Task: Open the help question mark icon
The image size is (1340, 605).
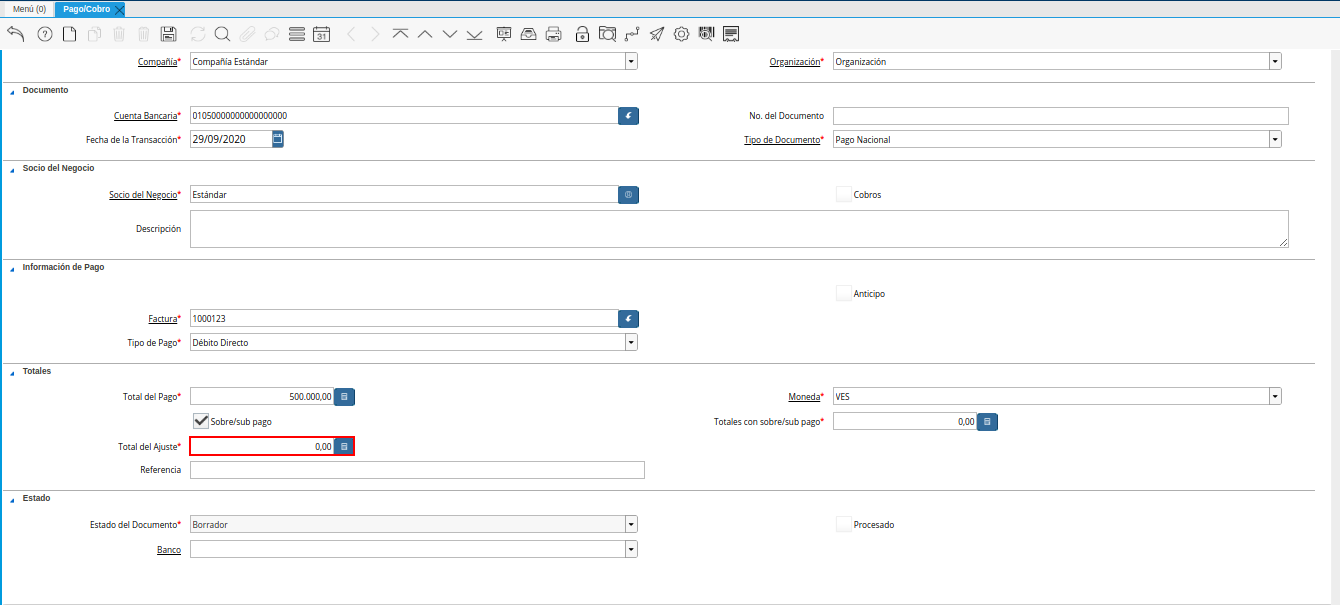Action: [x=44, y=34]
